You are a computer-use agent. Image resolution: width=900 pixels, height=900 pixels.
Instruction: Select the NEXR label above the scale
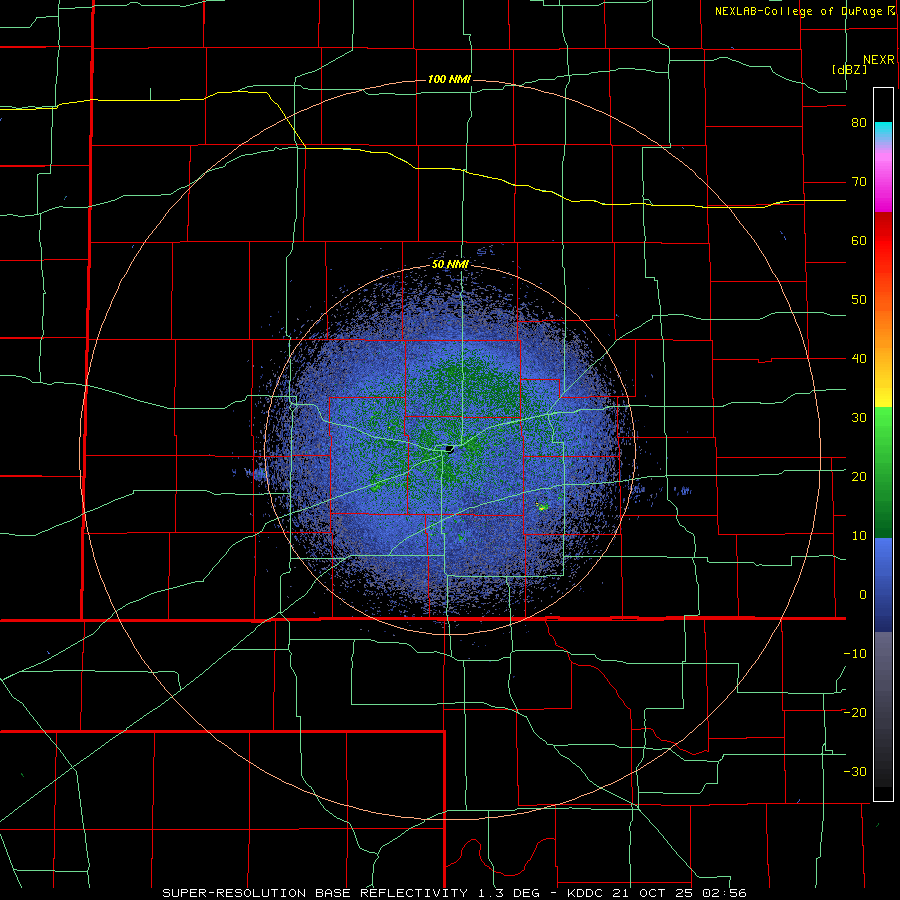tap(878, 60)
